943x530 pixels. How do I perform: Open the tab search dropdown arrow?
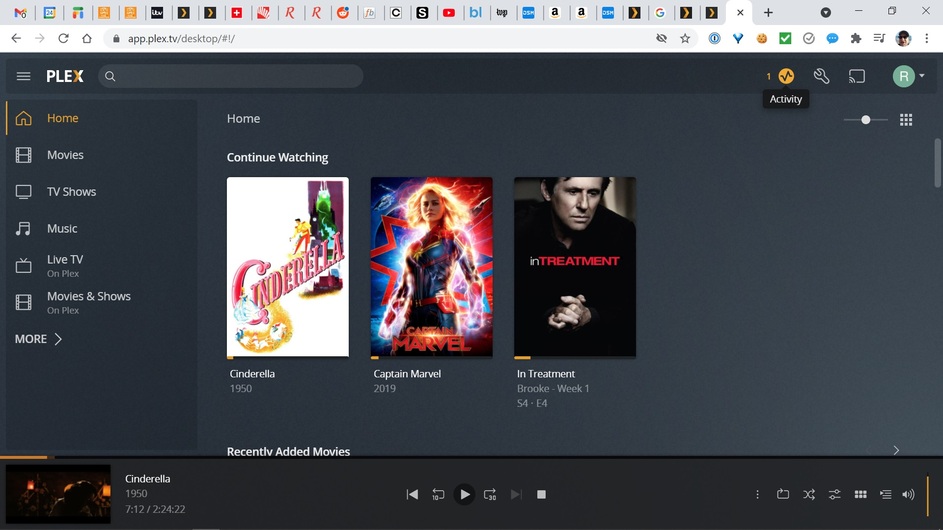[826, 13]
